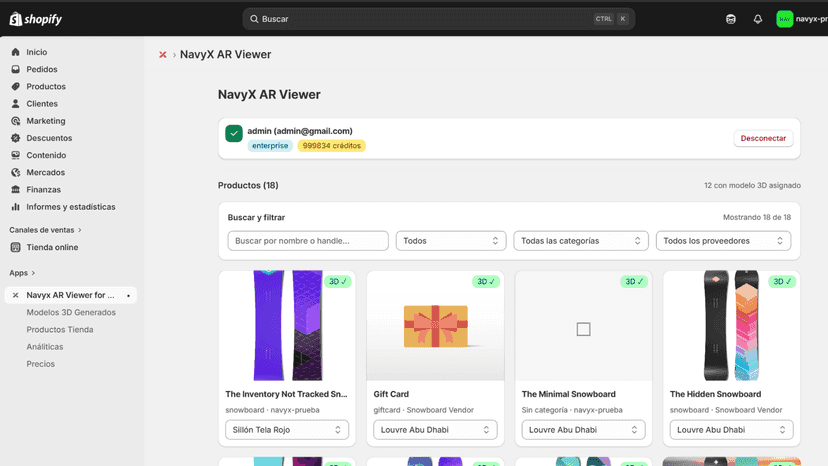Click the Desconectar button
The image size is (828, 466).
tap(763, 138)
